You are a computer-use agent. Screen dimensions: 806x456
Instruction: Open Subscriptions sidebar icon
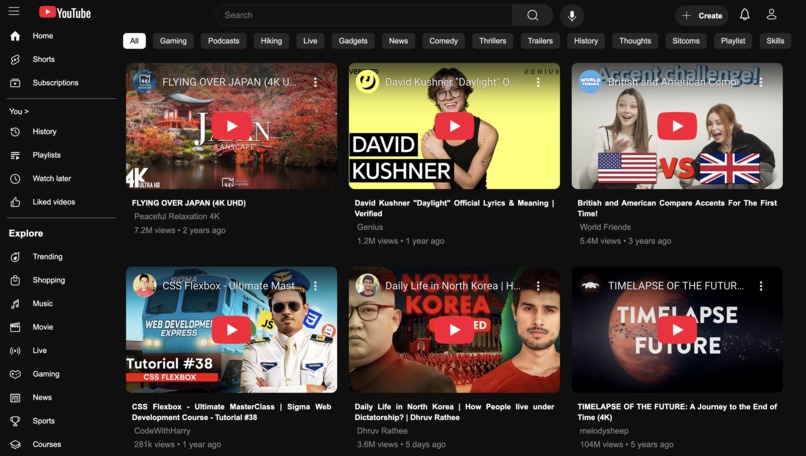[15, 83]
